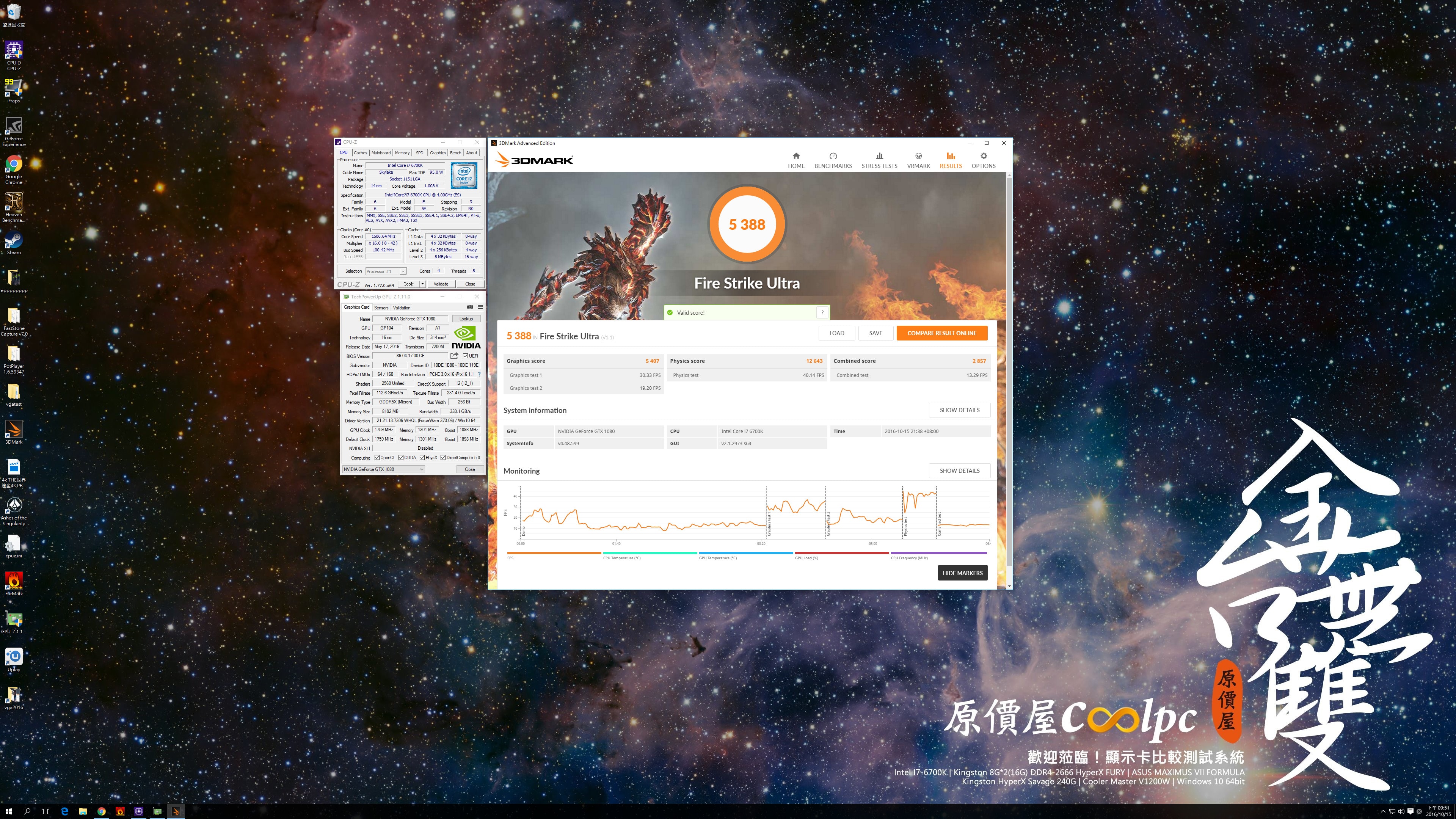The width and height of the screenshot is (1456, 819).
Task: Click Validate button in CPU-Z
Action: click(441, 284)
